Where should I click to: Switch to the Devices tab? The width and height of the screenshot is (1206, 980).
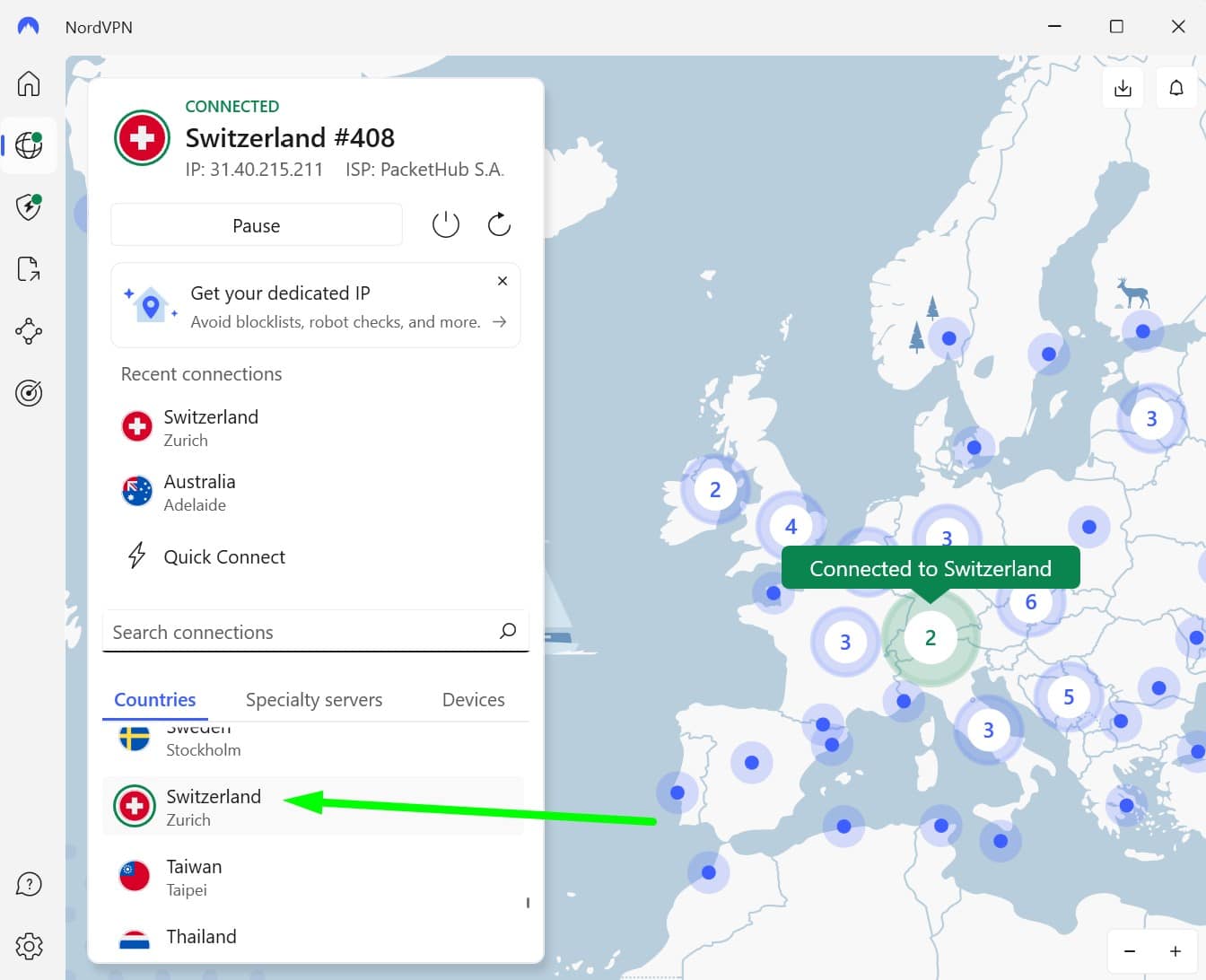473,699
